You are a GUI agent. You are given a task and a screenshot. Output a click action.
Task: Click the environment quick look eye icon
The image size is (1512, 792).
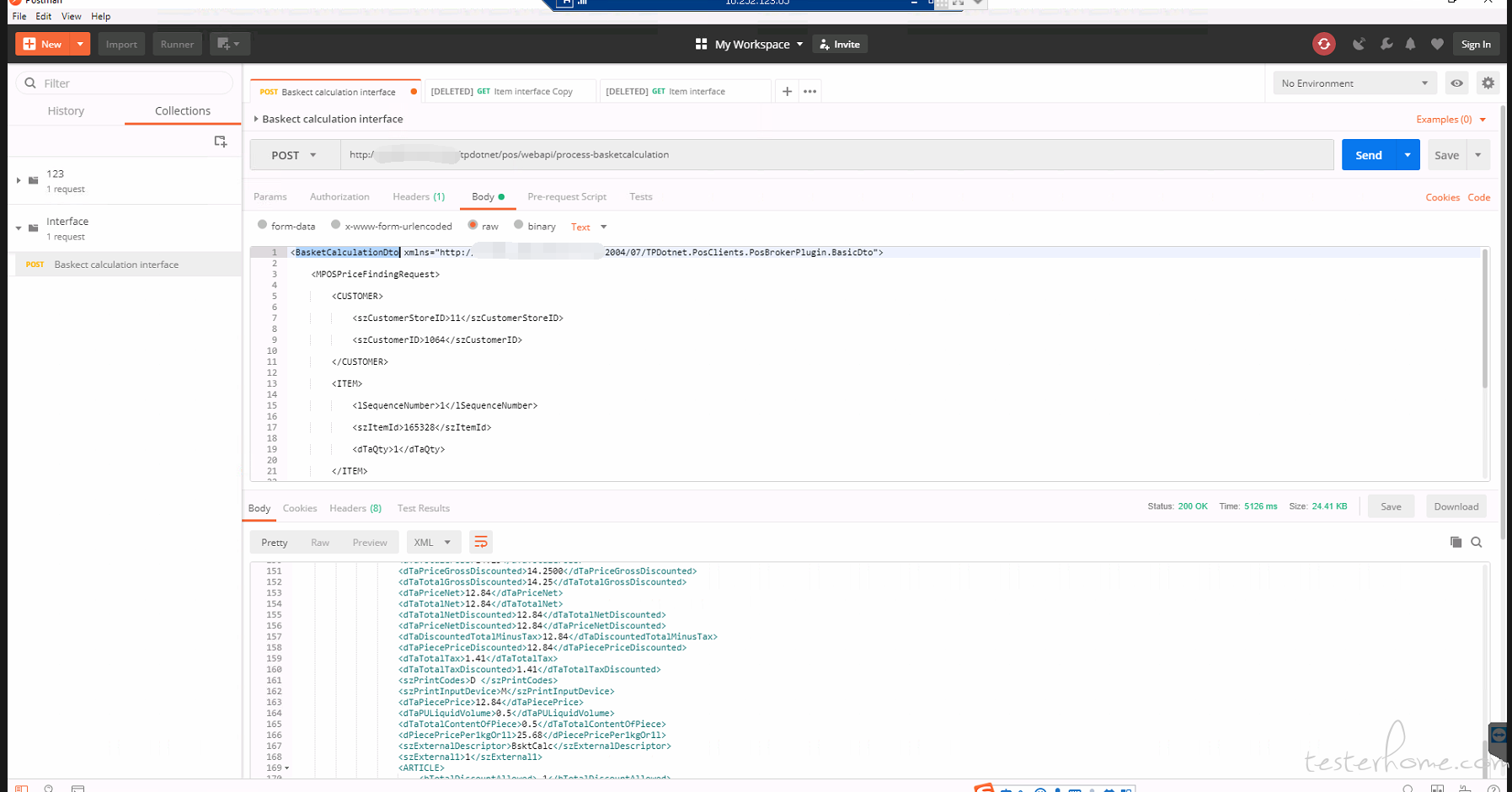[1456, 83]
